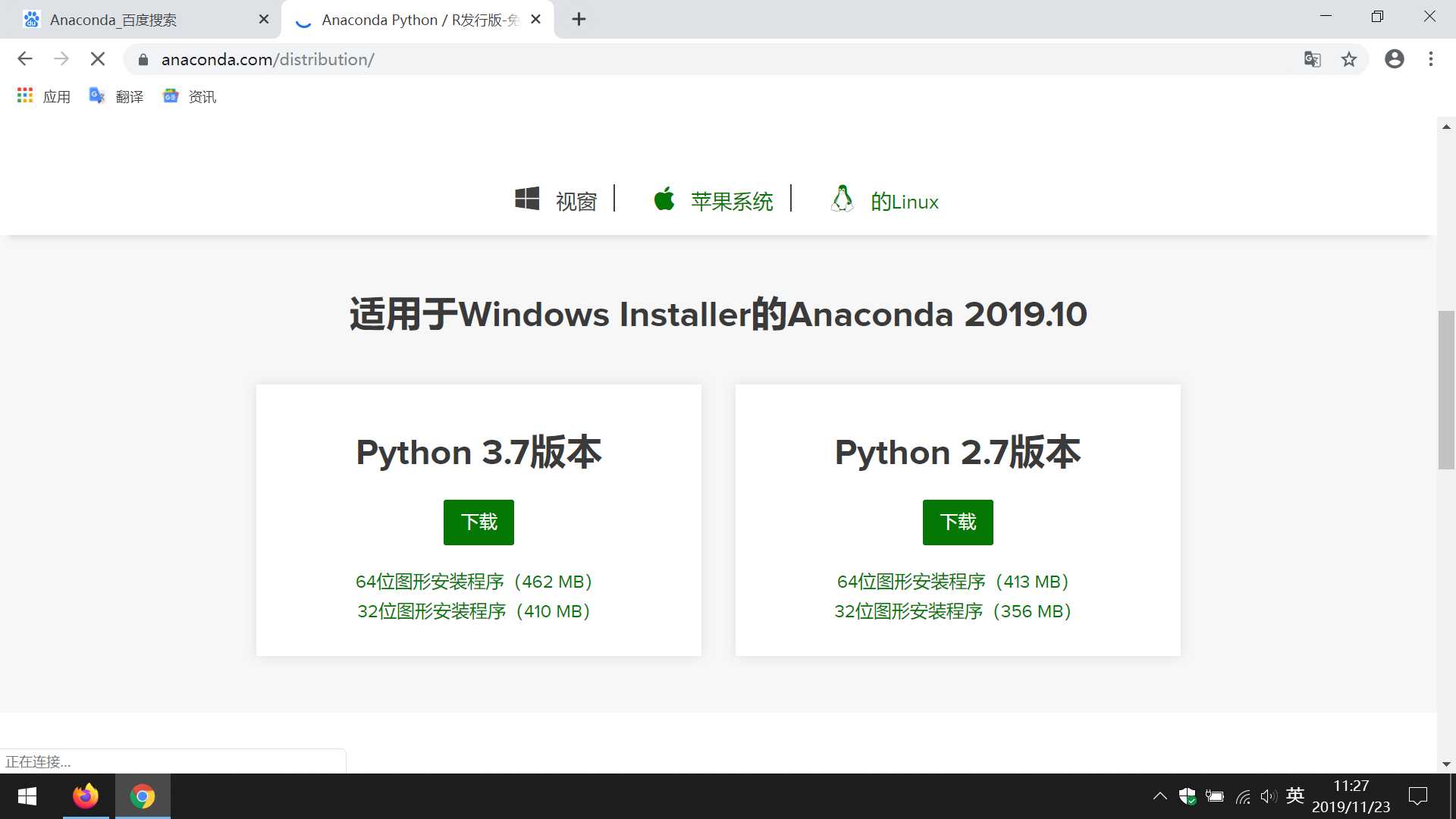Screen dimensions: 1456x819
Task: Download Python 3.7 version
Action: point(479,522)
